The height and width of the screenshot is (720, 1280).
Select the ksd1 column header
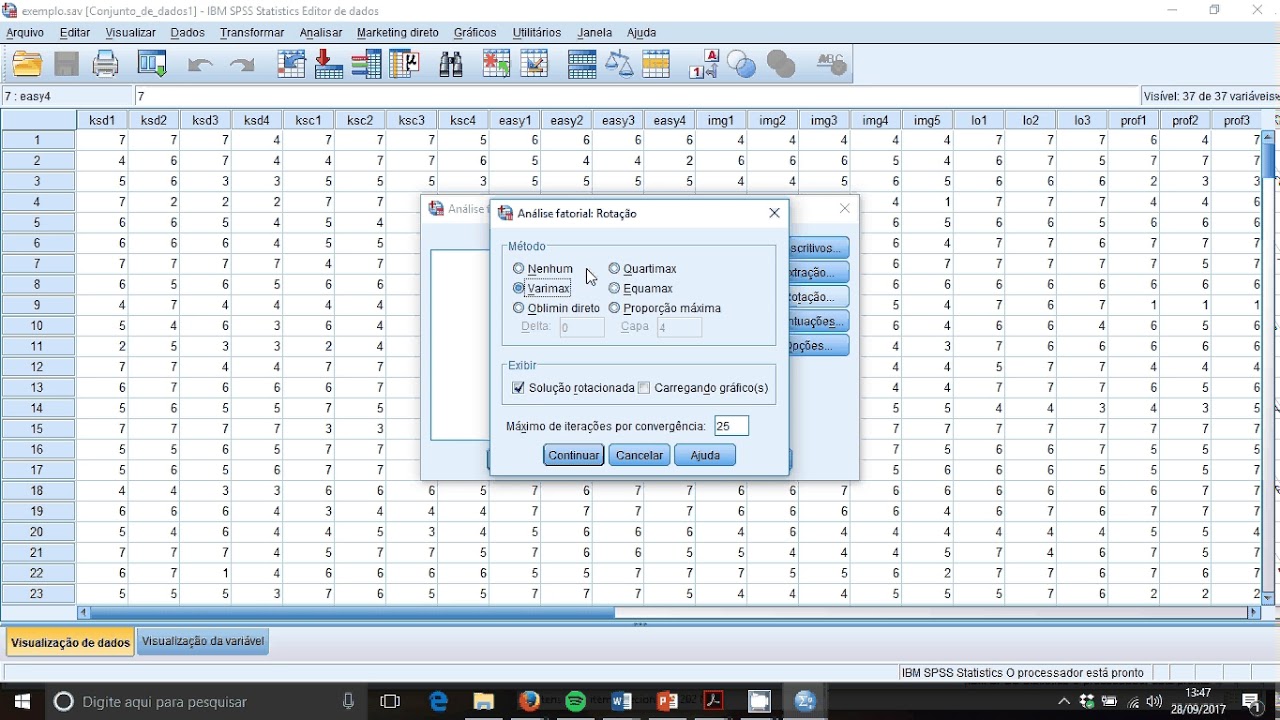tap(102, 120)
